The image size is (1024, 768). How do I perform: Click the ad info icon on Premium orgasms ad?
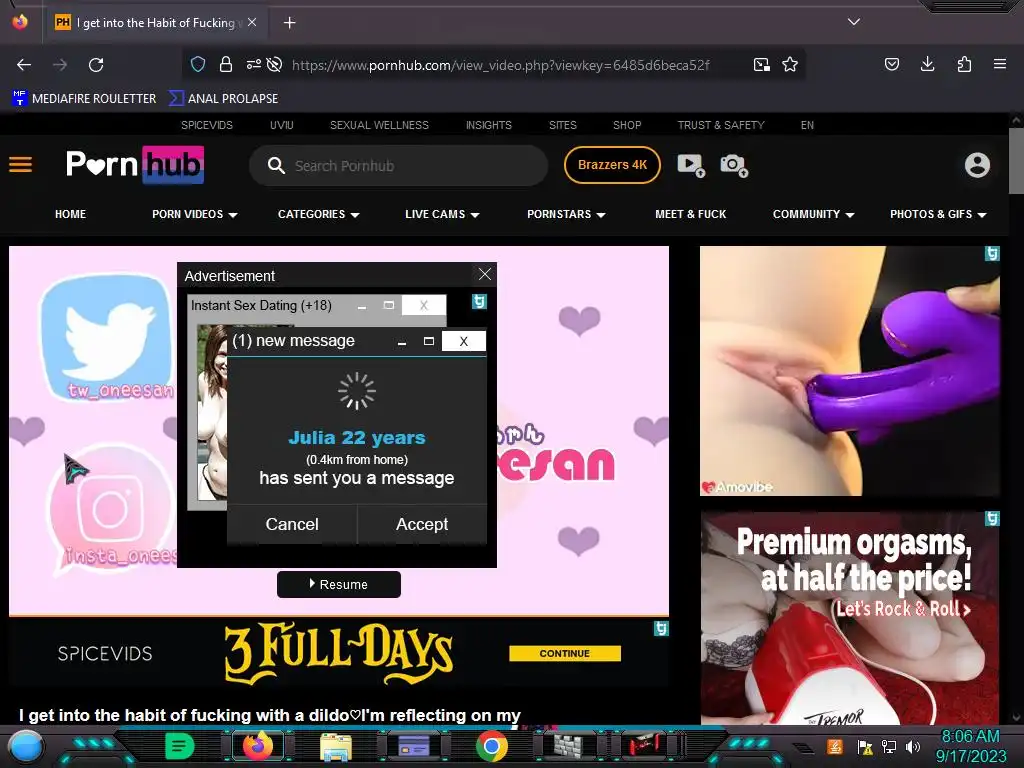point(992,519)
